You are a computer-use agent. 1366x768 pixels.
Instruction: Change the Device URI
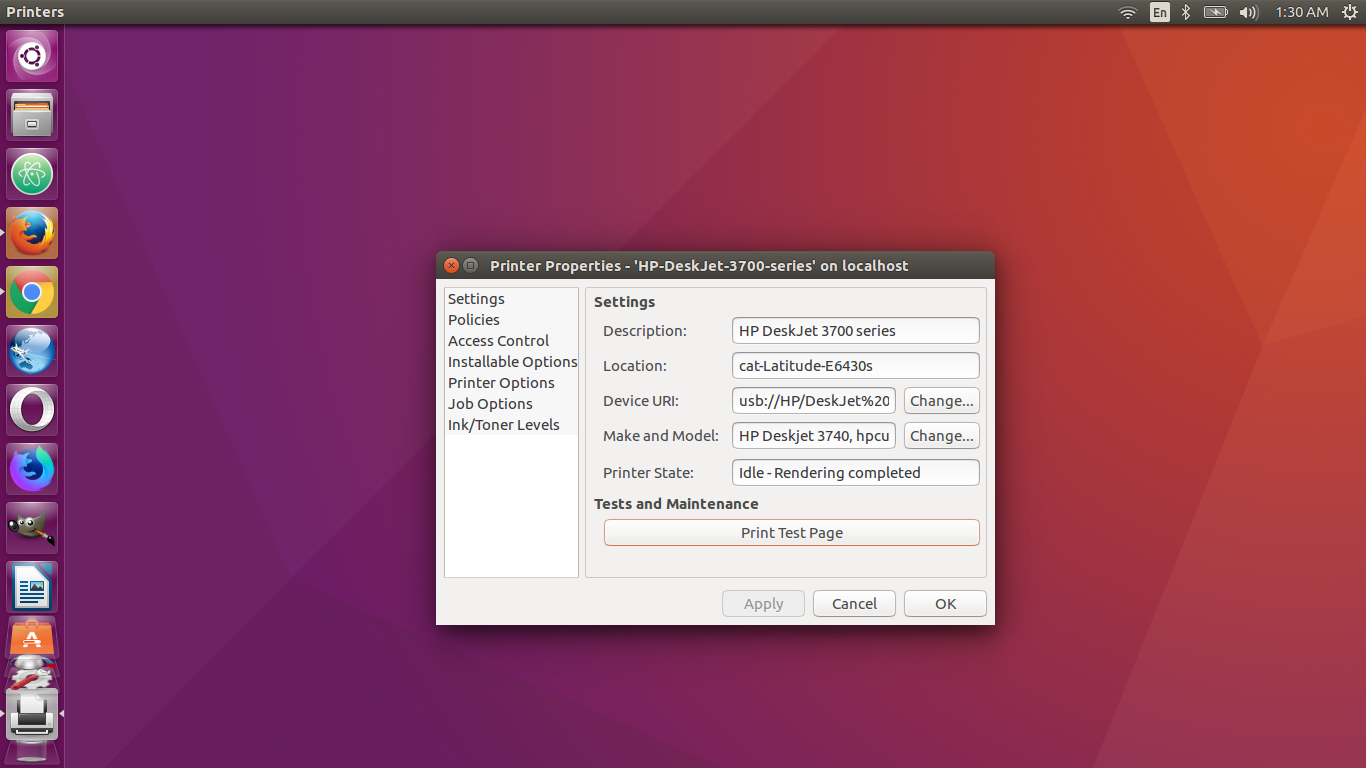[x=942, y=401]
